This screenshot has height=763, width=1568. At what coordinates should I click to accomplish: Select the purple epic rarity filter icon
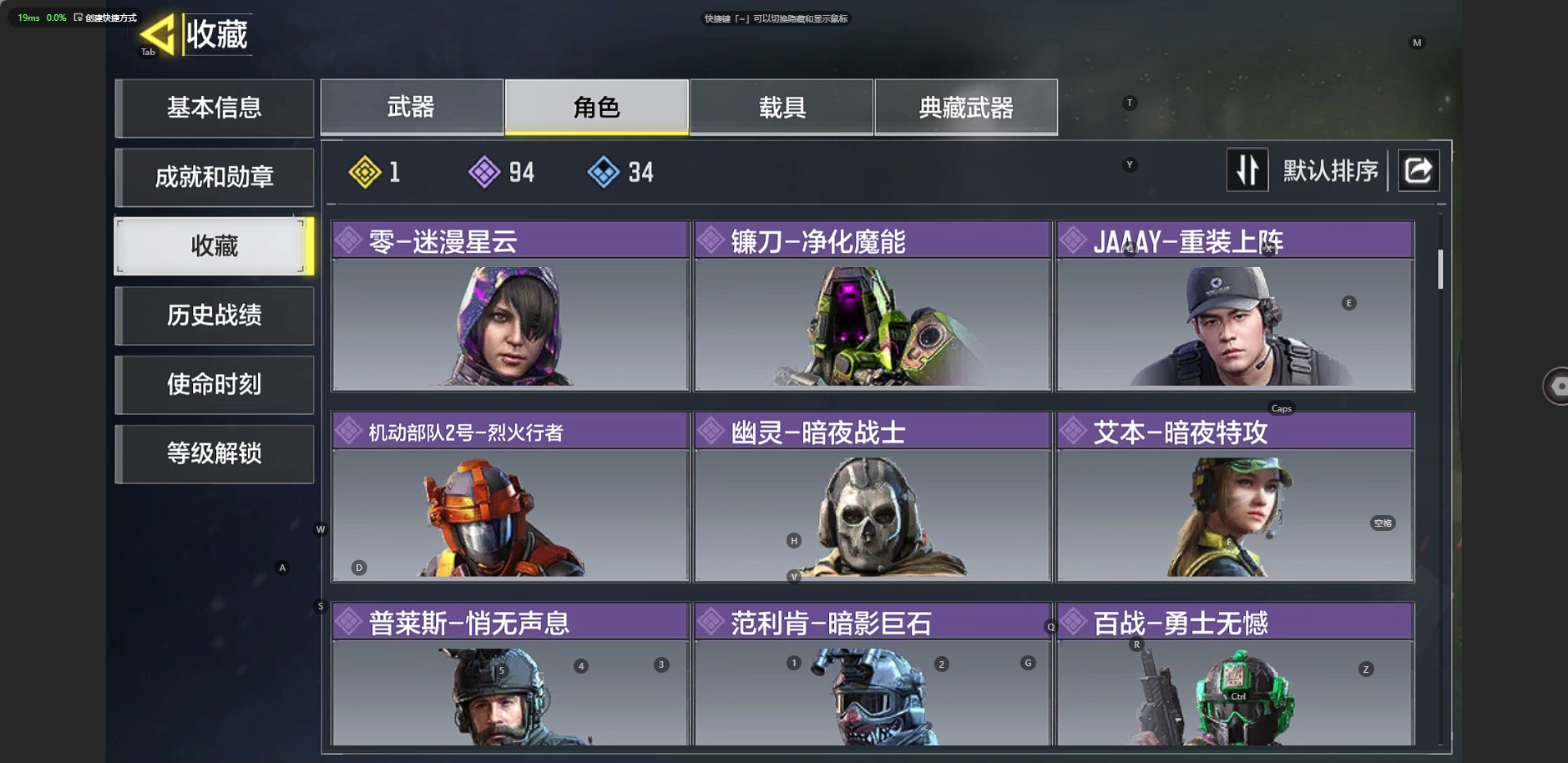(x=484, y=172)
